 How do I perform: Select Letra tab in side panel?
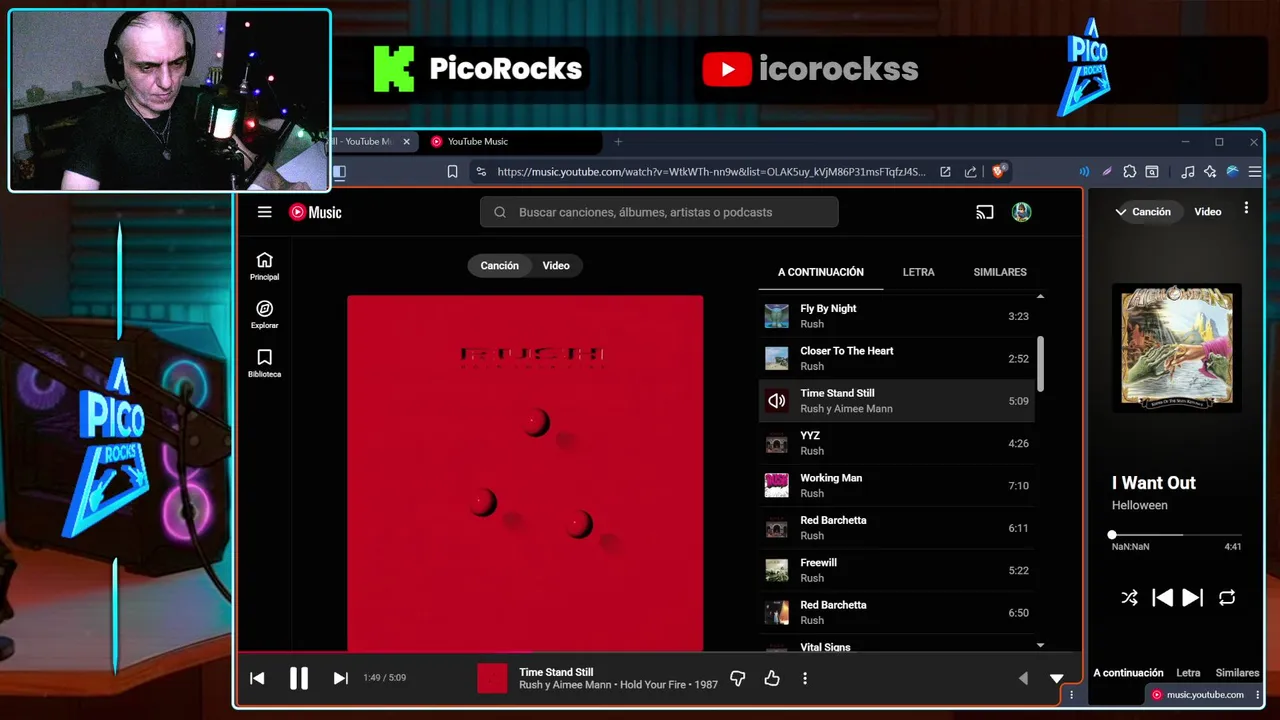pyautogui.click(x=1188, y=673)
